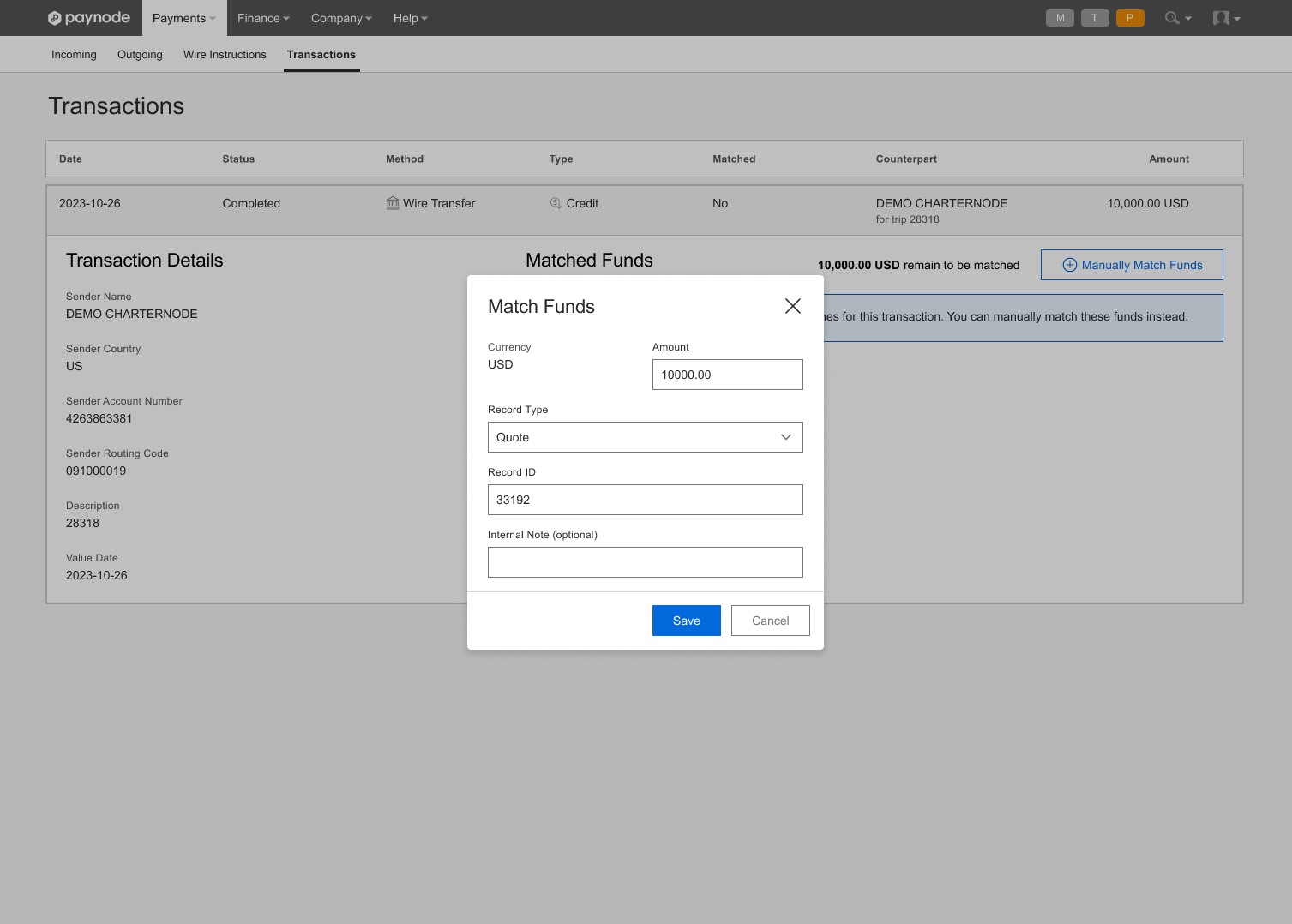Click the Record ID field
Image resolution: width=1292 pixels, height=924 pixels.
pos(646,500)
